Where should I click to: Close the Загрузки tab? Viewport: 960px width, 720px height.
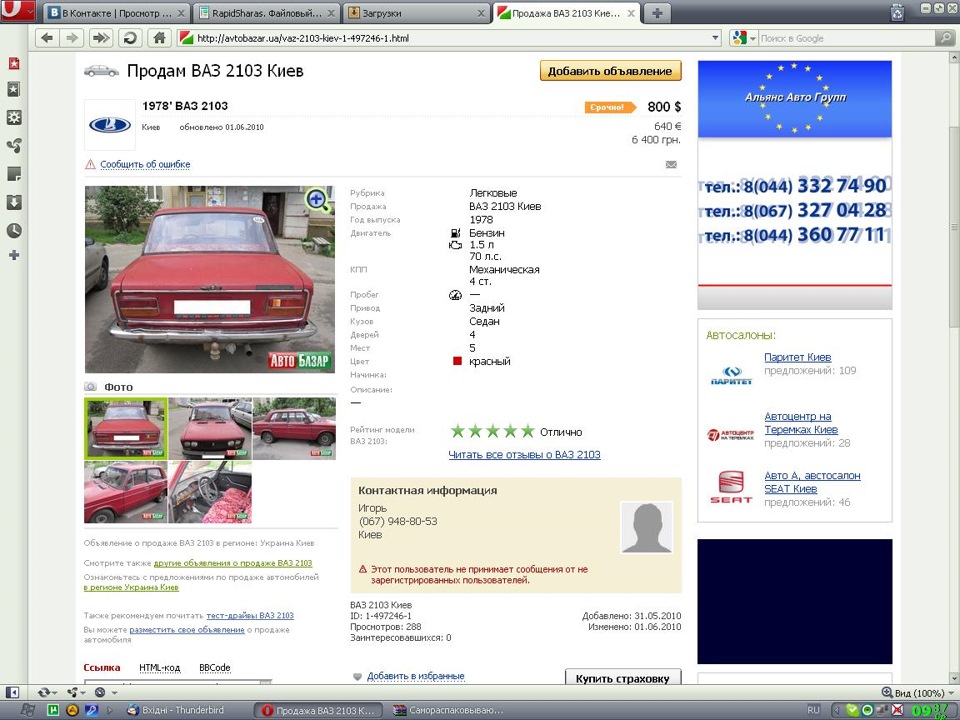(481, 13)
